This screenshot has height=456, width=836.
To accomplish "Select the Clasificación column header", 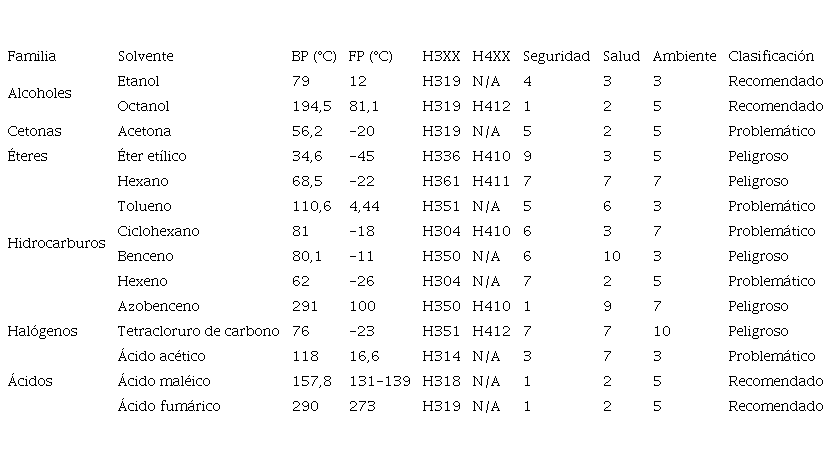I will click(x=771, y=57).
